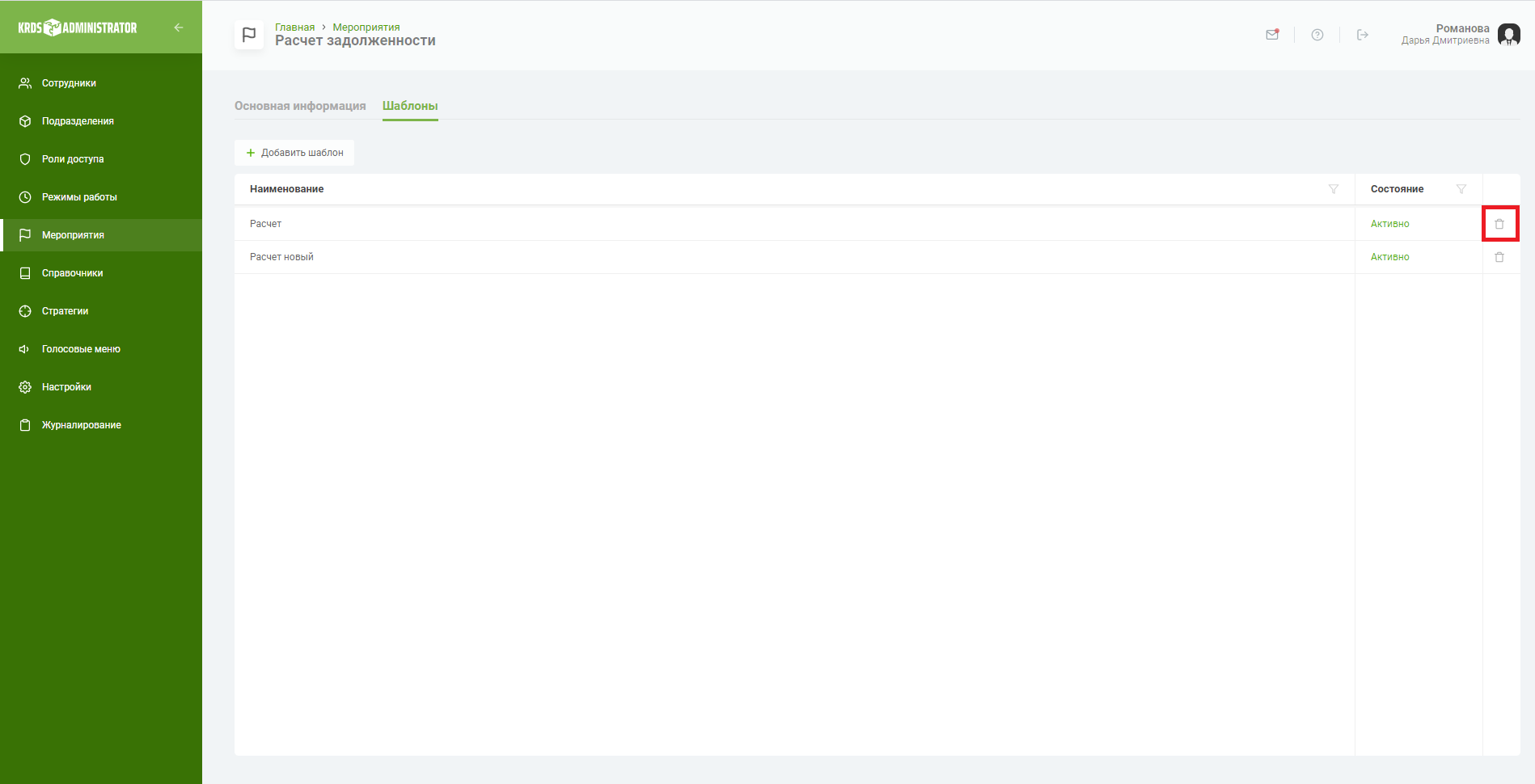
Task: Open the help question mark icon
Action: click(1317, 35)
